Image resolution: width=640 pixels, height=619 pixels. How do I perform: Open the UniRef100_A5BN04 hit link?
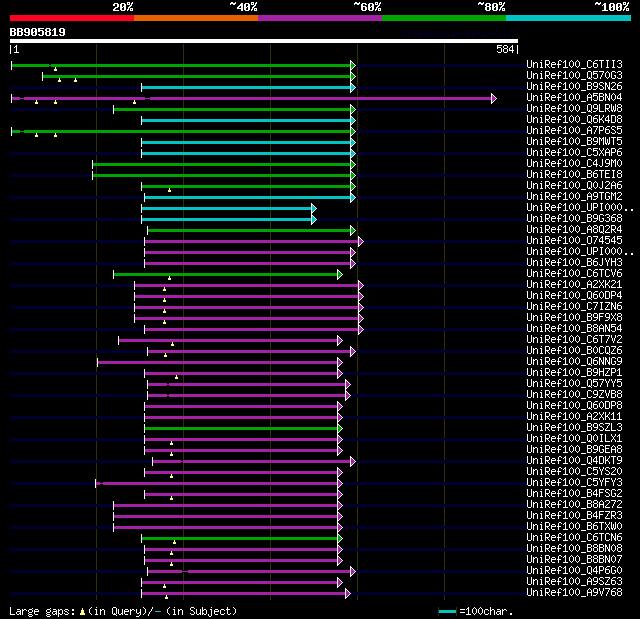(574, 98)
